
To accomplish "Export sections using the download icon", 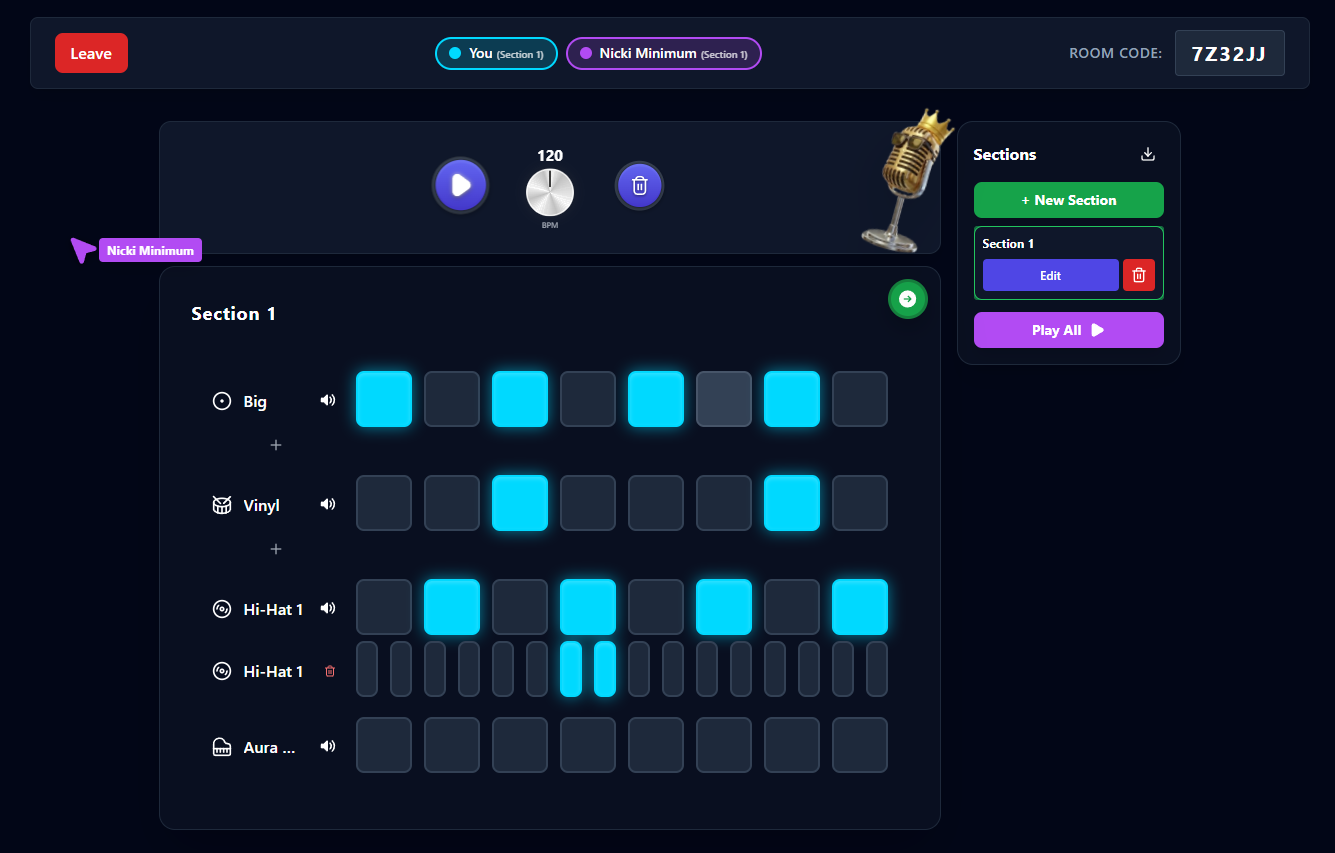I will tap(1147, 154).
